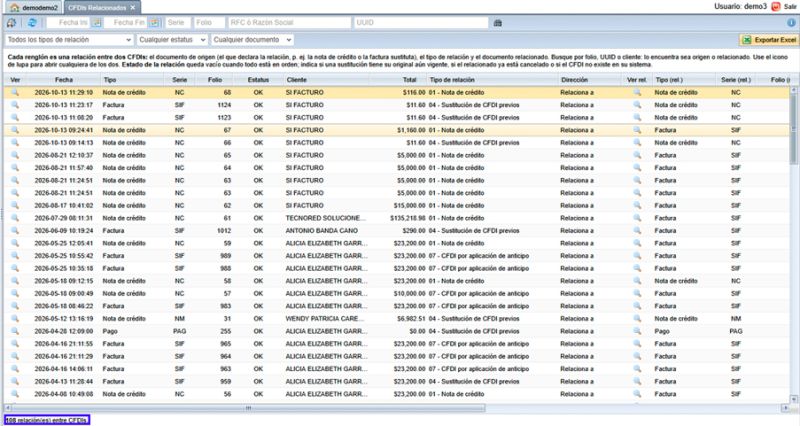Open Cualquier documento dropdown
This screenshot has height=426, width=800.
pyautogui.click(x=252, y=40)
